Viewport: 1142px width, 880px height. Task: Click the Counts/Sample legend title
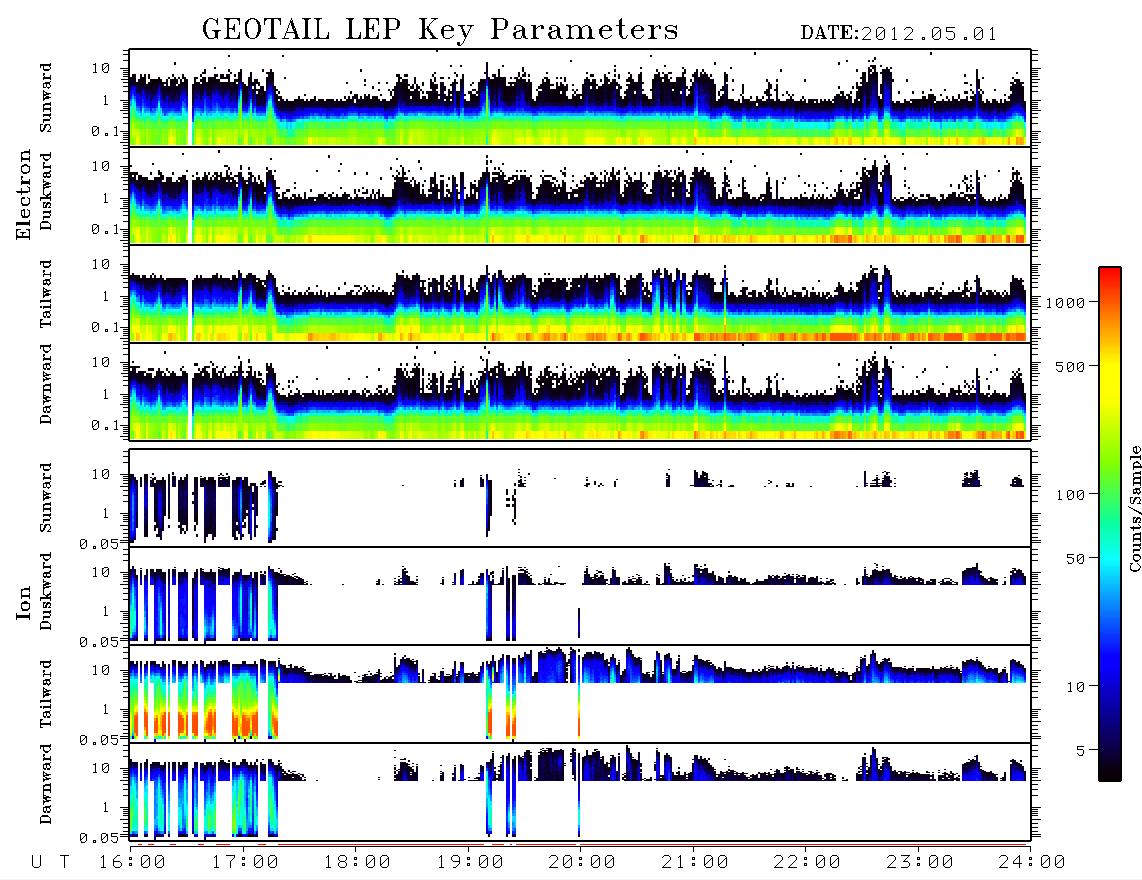(x=1135, y=508)
